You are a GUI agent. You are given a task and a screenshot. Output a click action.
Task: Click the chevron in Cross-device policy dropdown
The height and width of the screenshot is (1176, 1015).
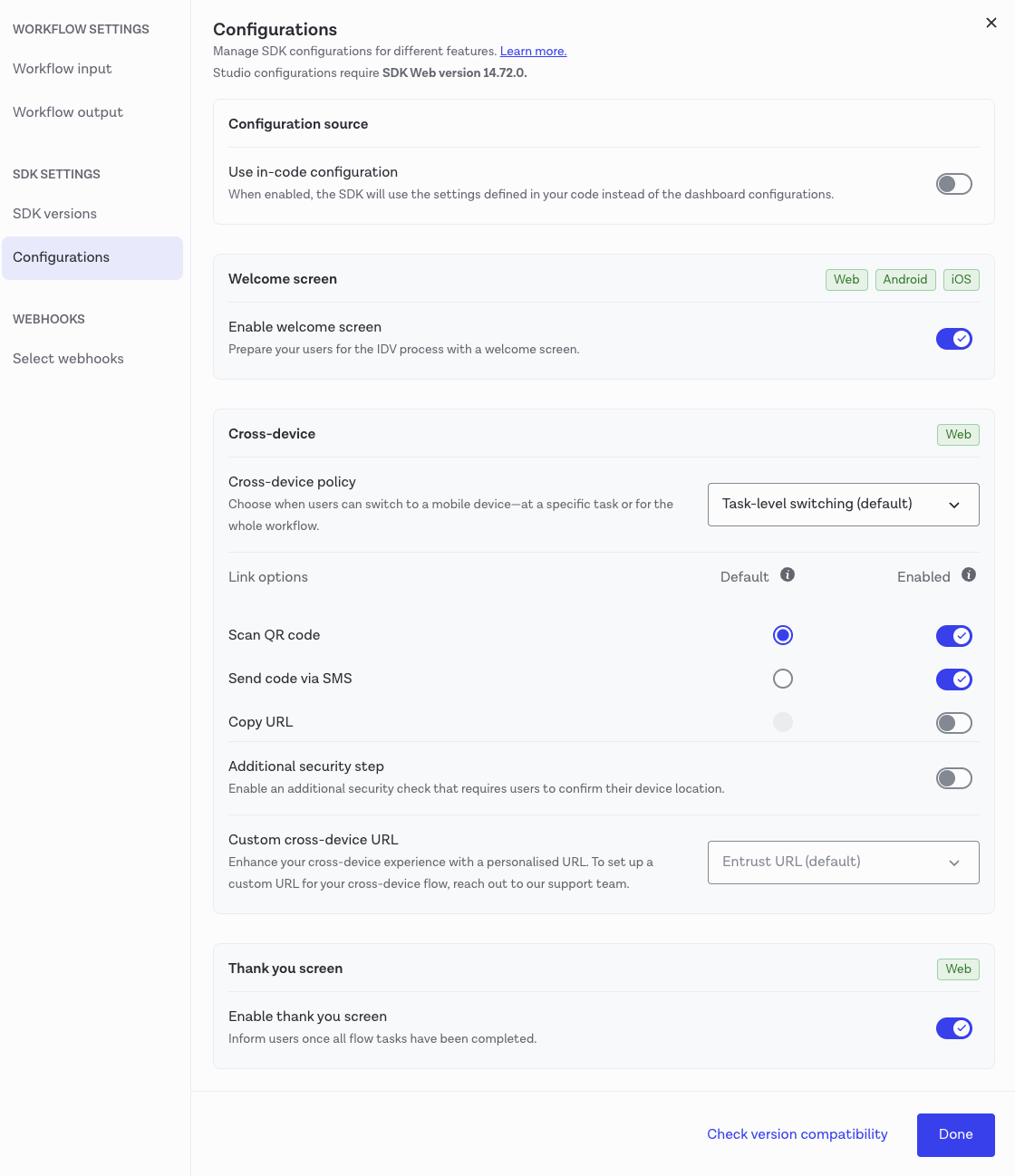[x=954, y=505]
